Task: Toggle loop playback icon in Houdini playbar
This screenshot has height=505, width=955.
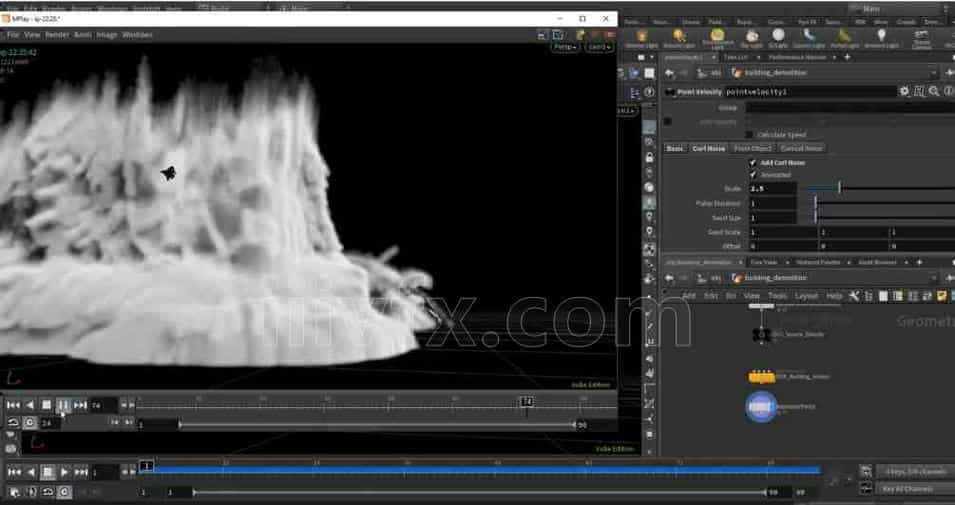Action: (48, 492)
